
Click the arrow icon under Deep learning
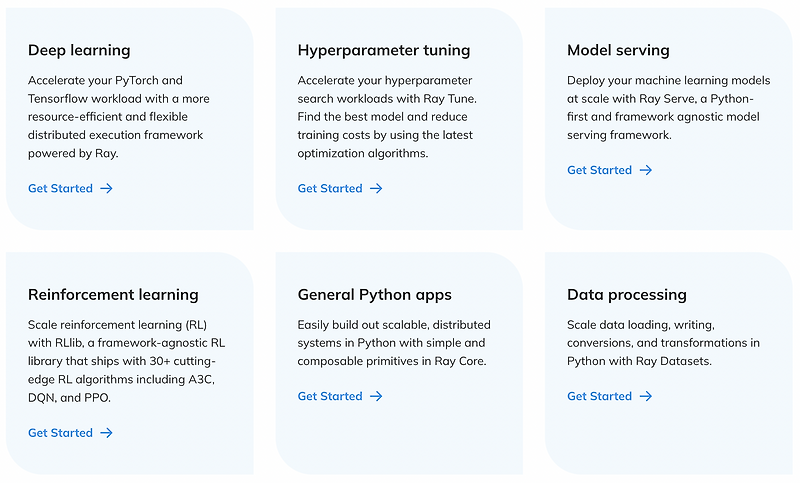click(106, 188)
